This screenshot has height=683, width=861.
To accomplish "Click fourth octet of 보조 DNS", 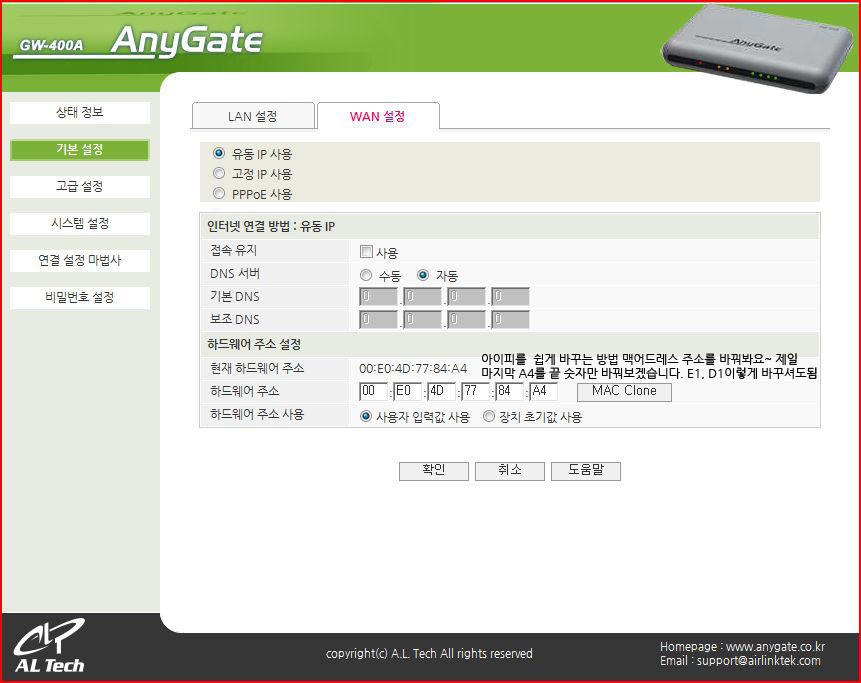I will click(510, 320).
